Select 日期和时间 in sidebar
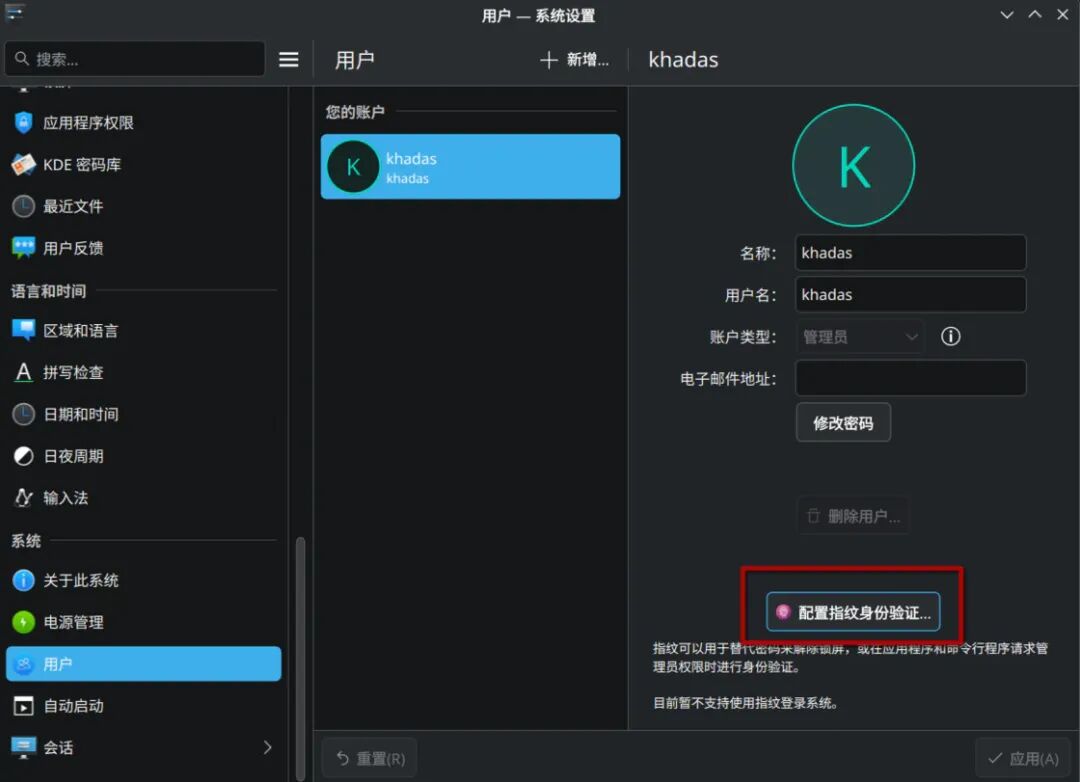 [x=143, y=414]
